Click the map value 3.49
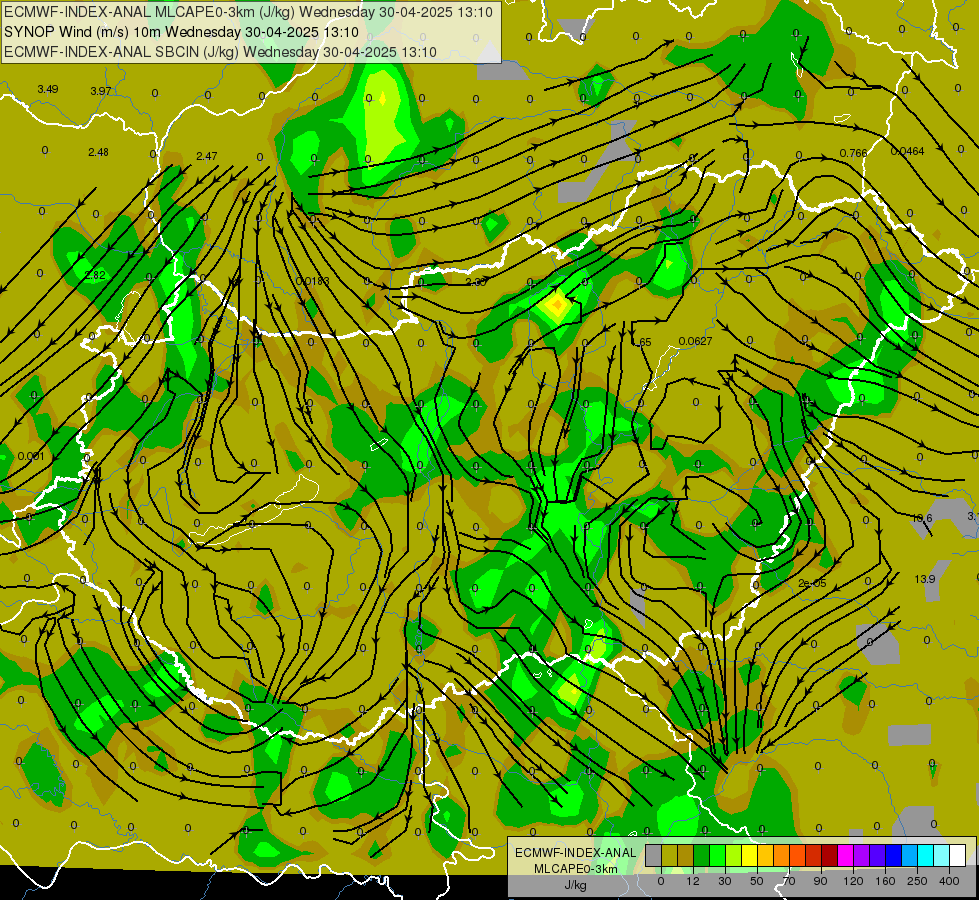 point(47,89)
